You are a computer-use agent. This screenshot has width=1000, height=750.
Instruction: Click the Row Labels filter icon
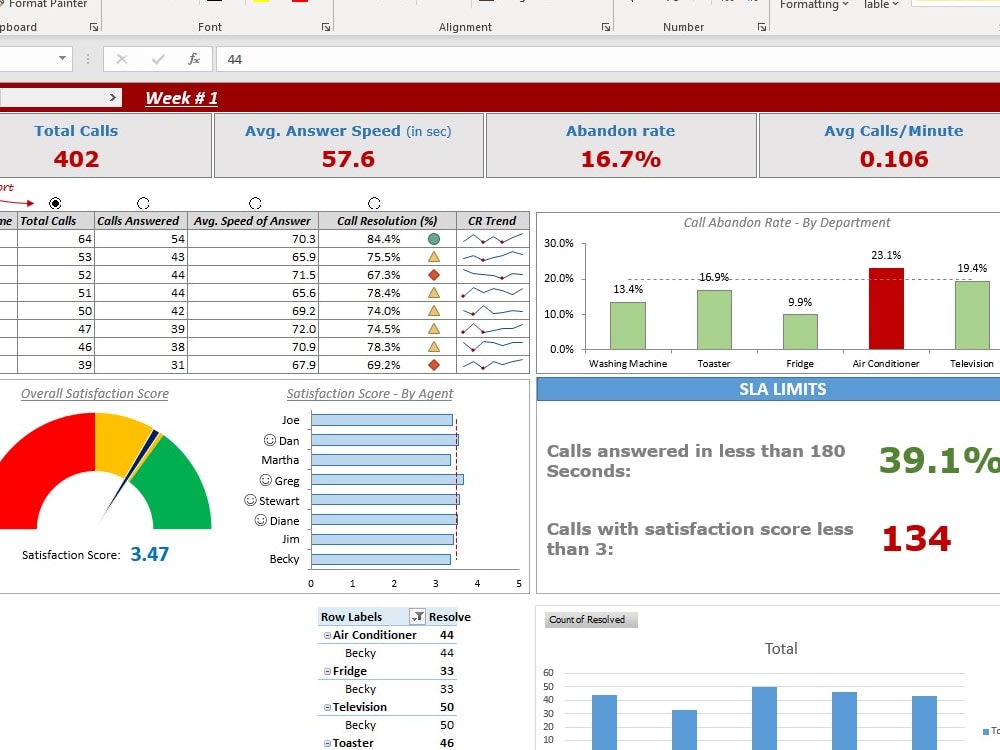[x=417, y=616]
